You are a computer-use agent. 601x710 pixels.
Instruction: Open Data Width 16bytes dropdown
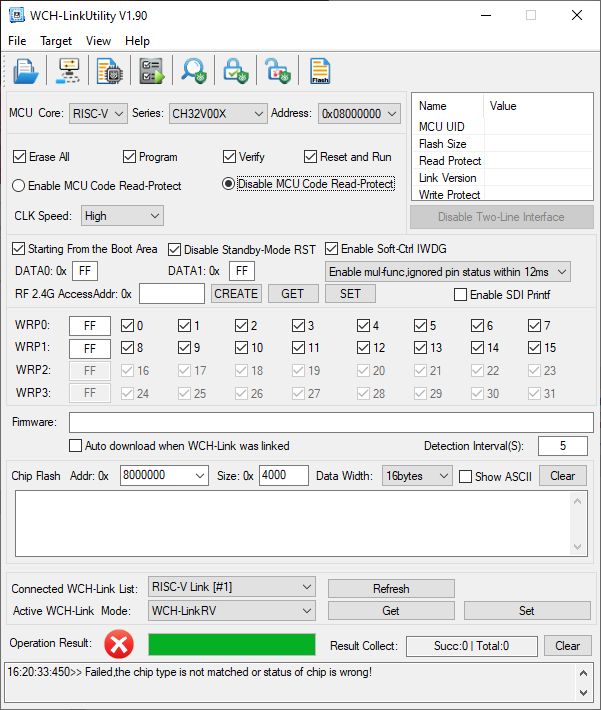click(417, 475)
